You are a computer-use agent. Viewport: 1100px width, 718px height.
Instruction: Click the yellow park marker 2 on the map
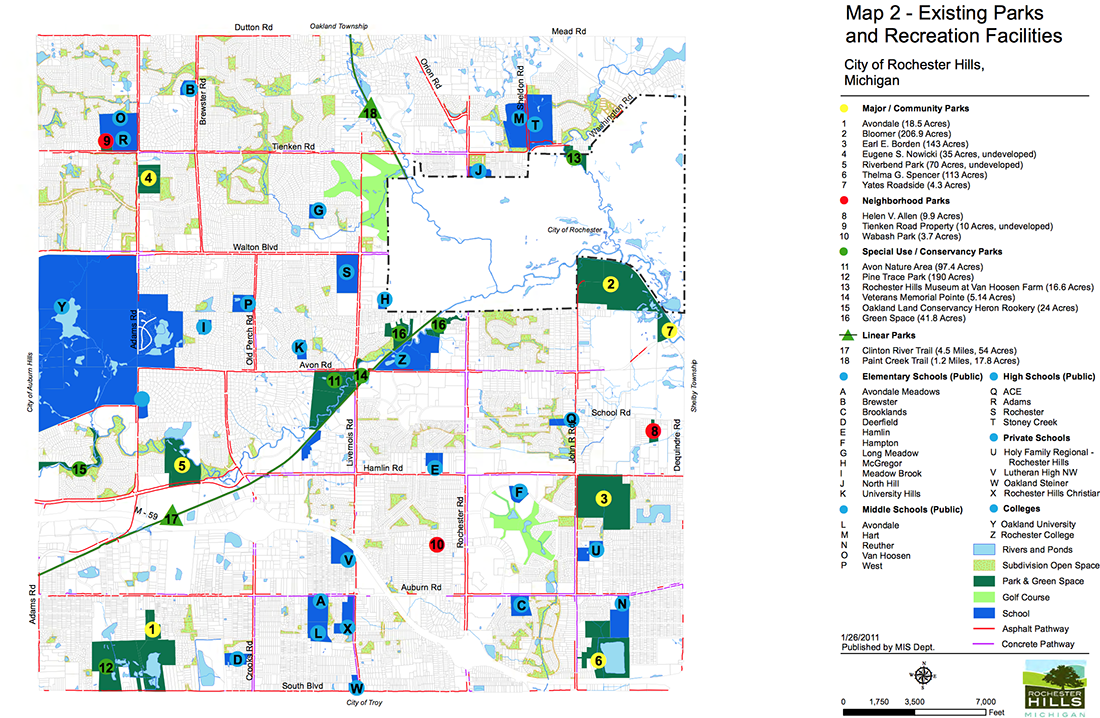click(610, 284)
